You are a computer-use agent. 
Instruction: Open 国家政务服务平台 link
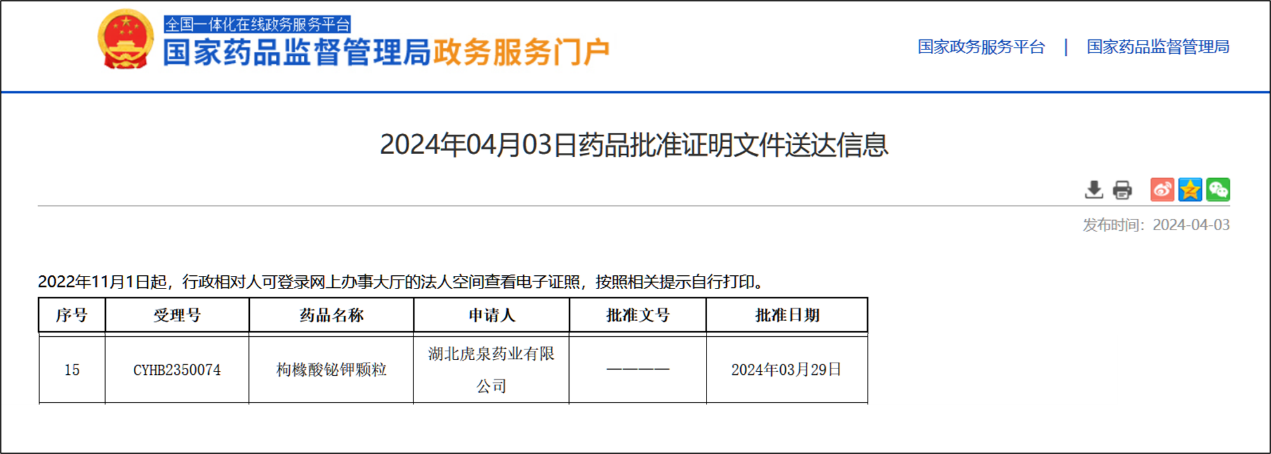[981, 47]
